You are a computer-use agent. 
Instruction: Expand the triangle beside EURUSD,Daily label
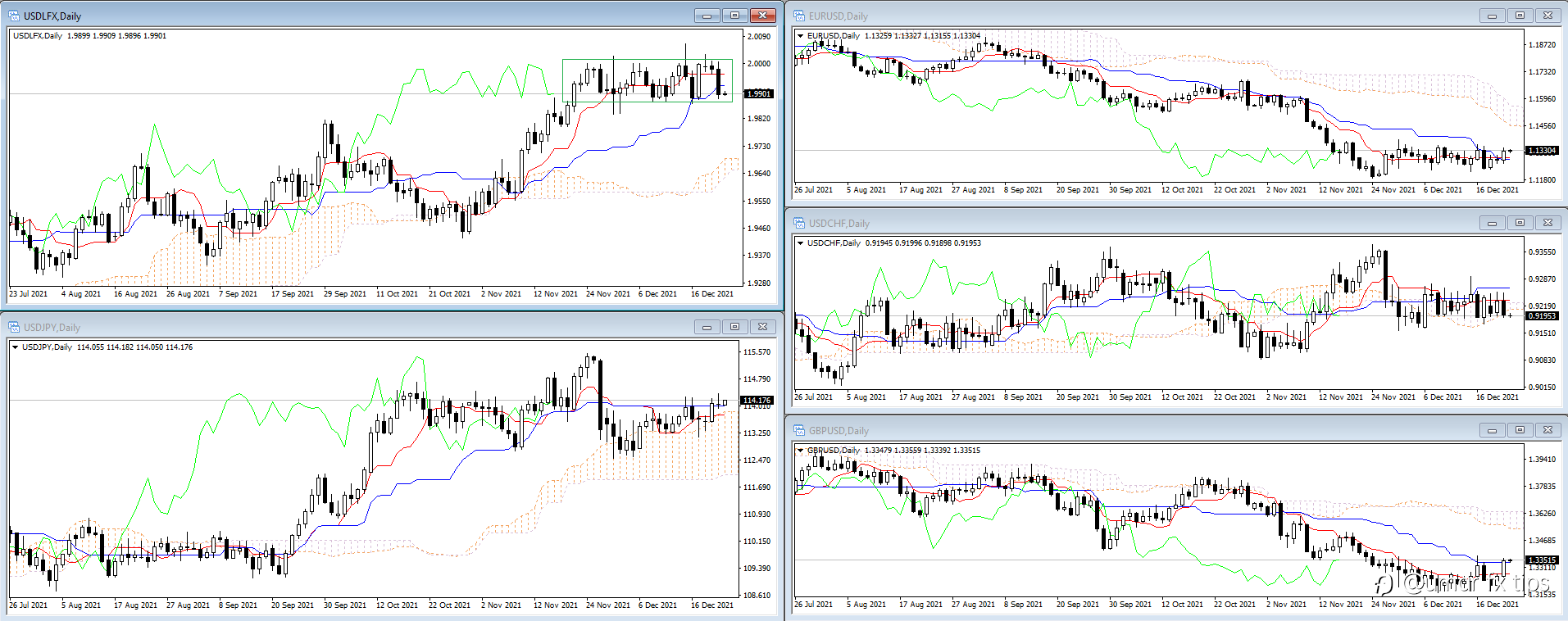point(801,36)
